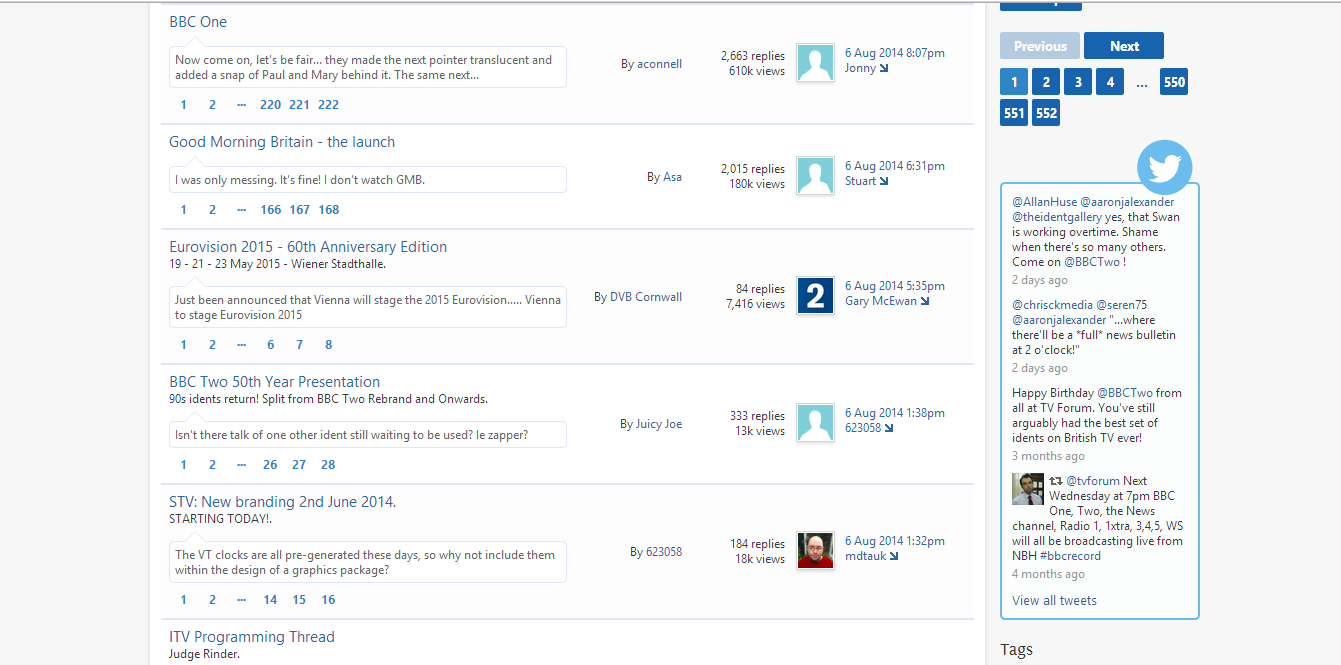Open Gary McEwan's profile link
Viewport: 1341px width, 665px height.
tap(881, 301)
